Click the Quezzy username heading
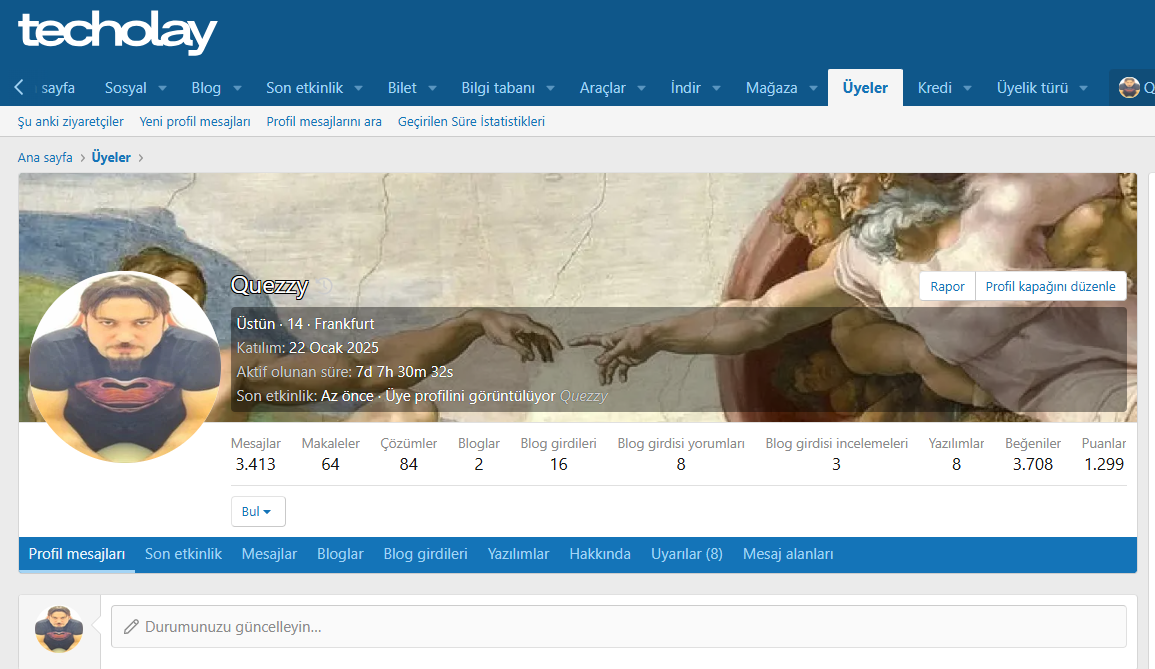 (x=270, y=286)
